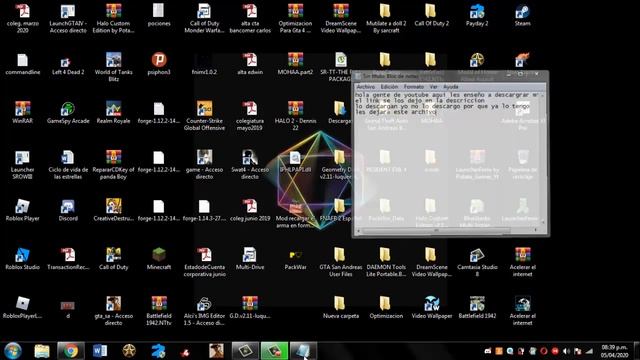Select the alta edwin PDF icon
This screenshot has width=640, height=360.
pyautogui.click(x=250, y=64)
